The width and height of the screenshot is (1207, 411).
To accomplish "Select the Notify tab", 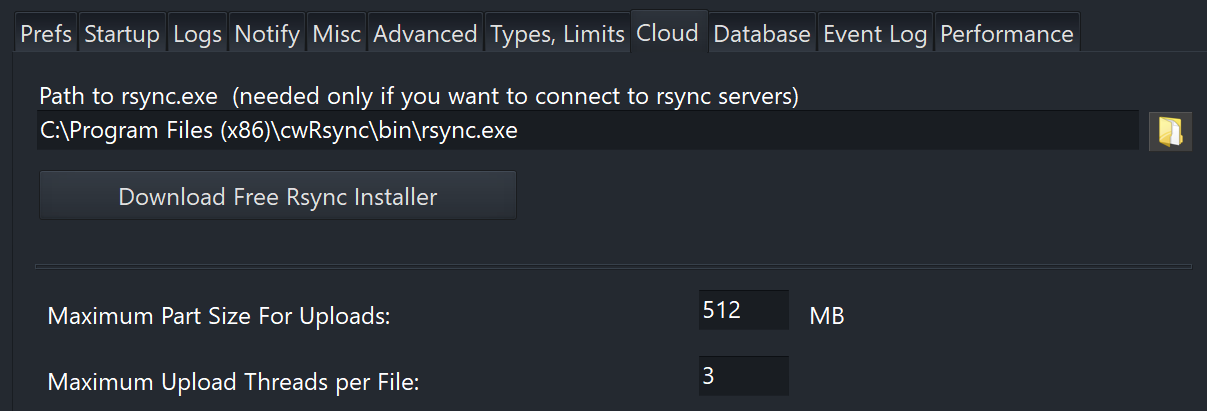I will click(x=267, y=34).
